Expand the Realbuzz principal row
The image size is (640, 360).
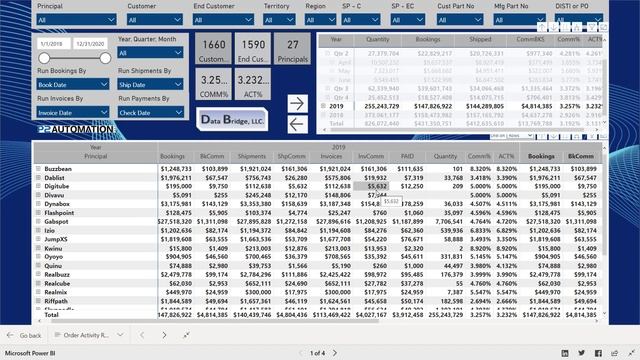[x=38, y=274]
